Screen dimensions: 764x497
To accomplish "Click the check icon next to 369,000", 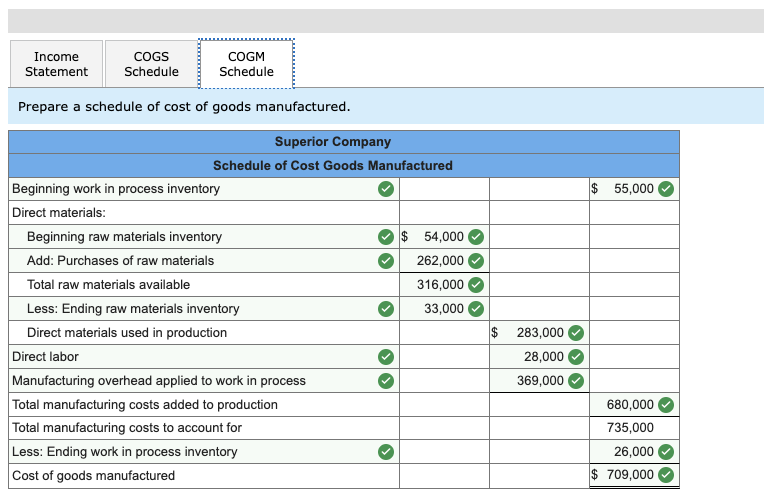I will [576, 381].
